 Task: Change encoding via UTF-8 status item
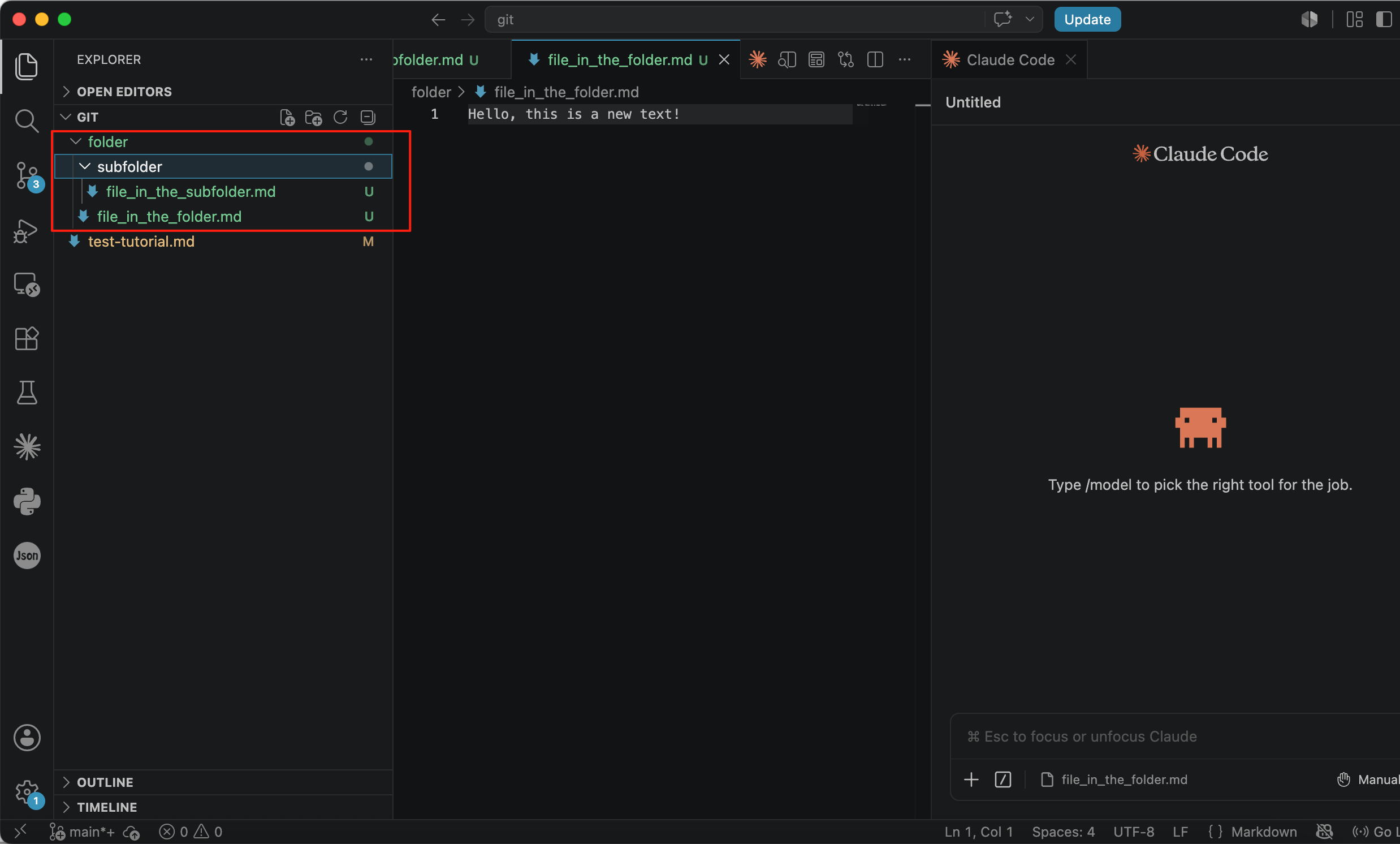click(x=1134, y=832)
